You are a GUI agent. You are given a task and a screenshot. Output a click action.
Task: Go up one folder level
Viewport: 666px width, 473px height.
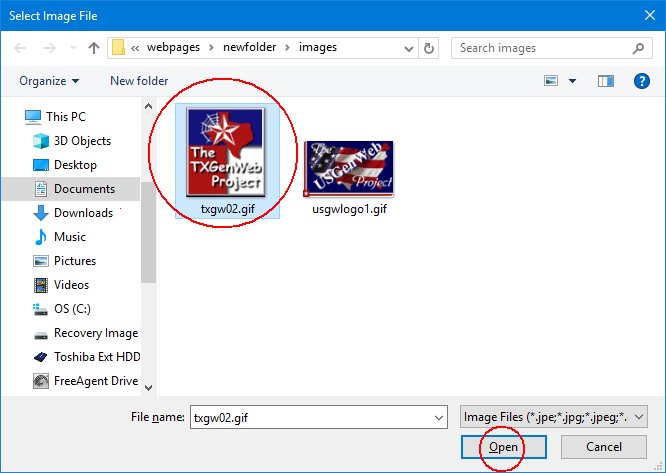coord(94,48)
